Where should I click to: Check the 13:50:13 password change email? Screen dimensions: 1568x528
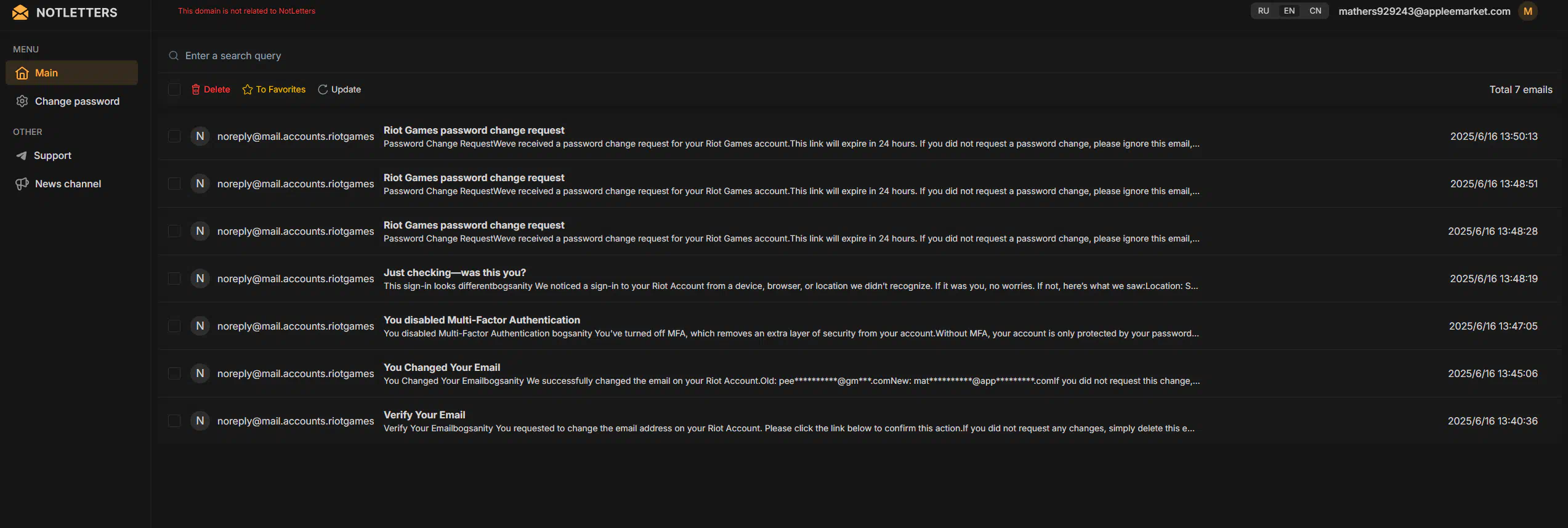coord(174,136)
